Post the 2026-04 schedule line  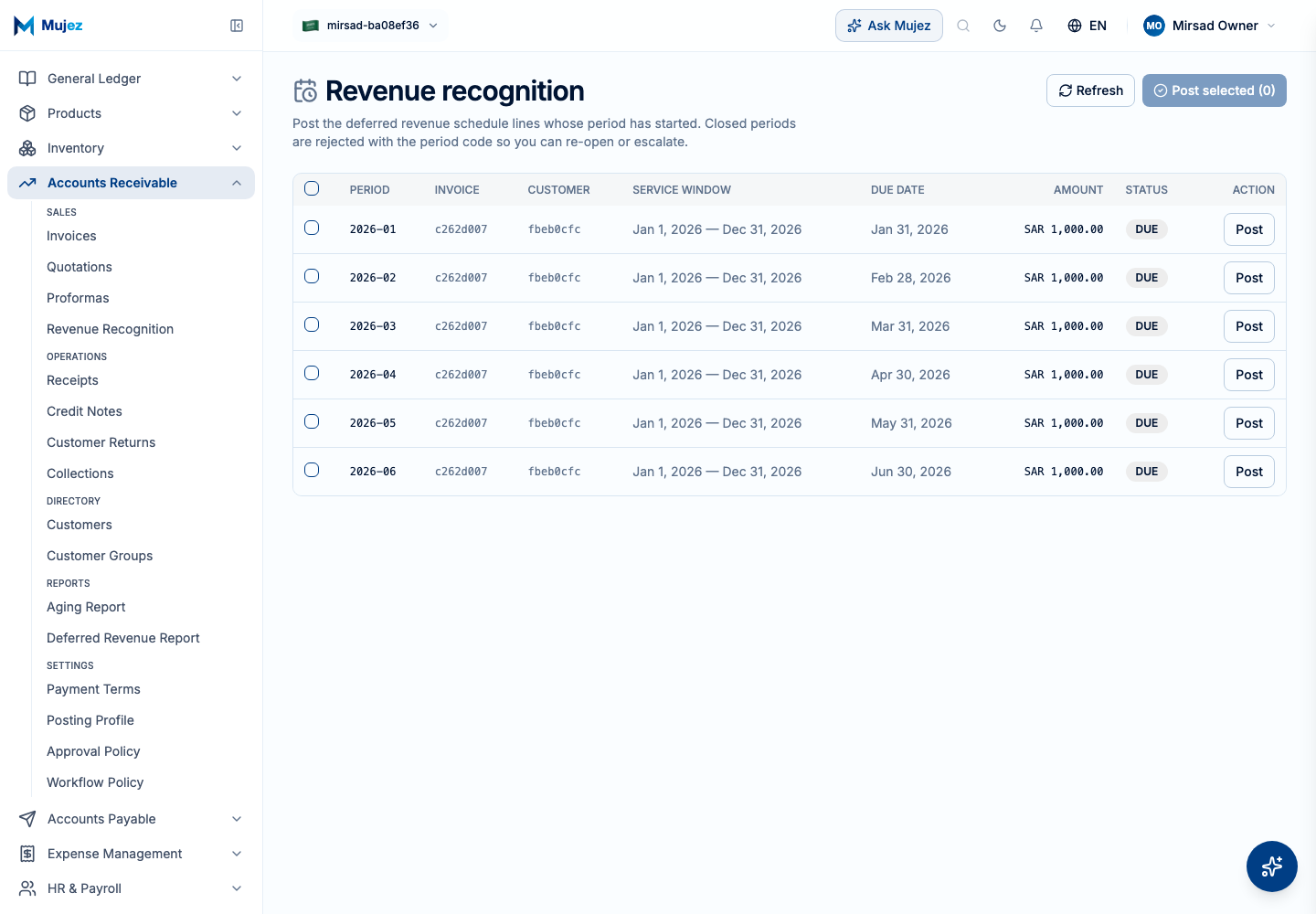[x=1248, y=375]
